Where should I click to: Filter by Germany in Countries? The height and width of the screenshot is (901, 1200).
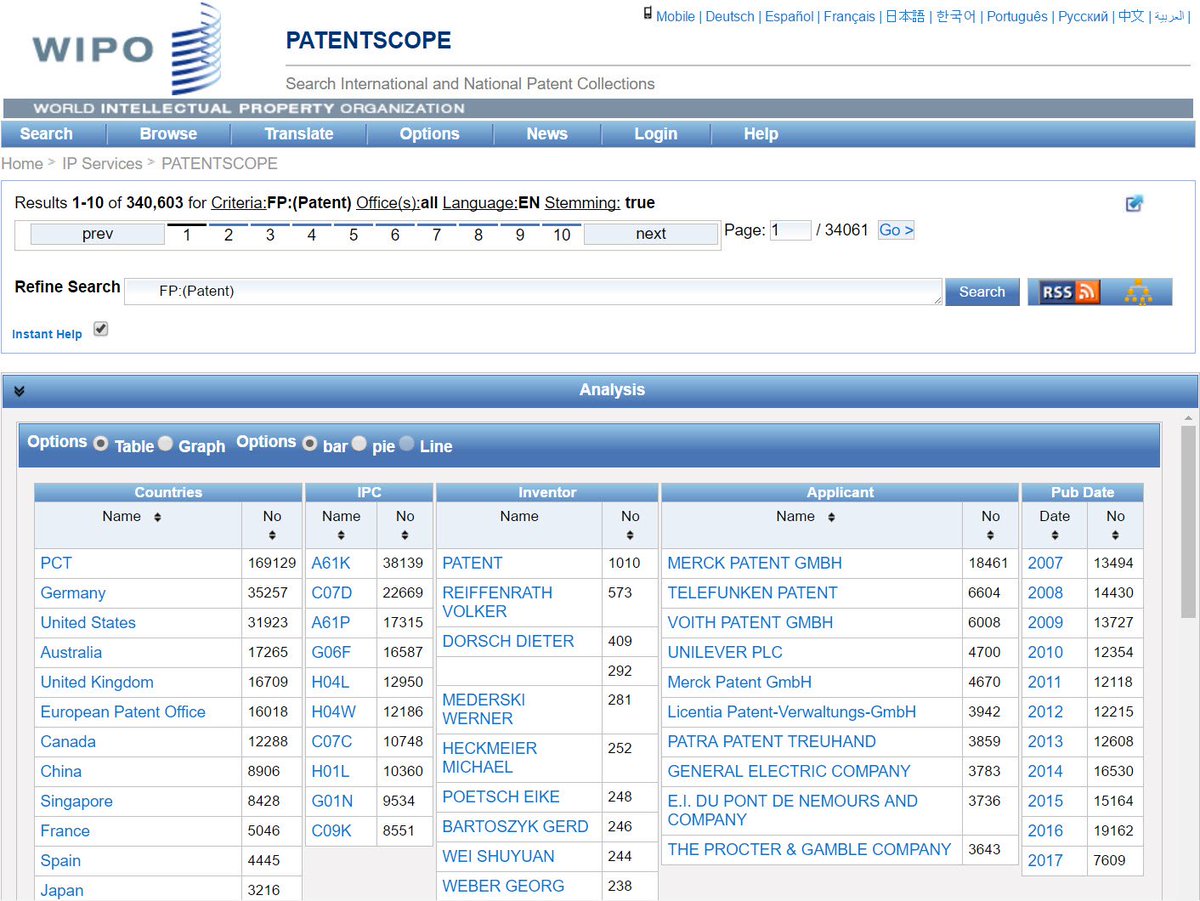click(x=73, y=593)
